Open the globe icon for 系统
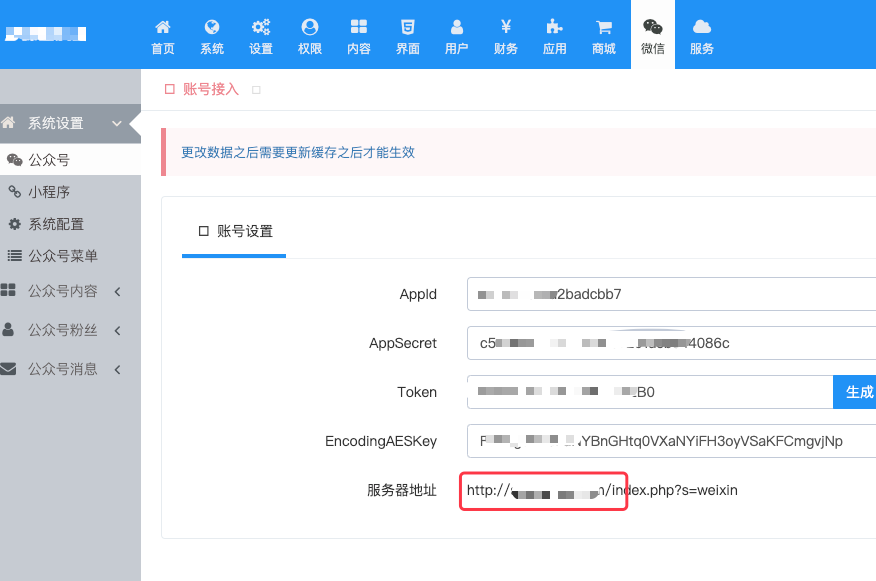876x581 pixels. (x=212, y=26)
